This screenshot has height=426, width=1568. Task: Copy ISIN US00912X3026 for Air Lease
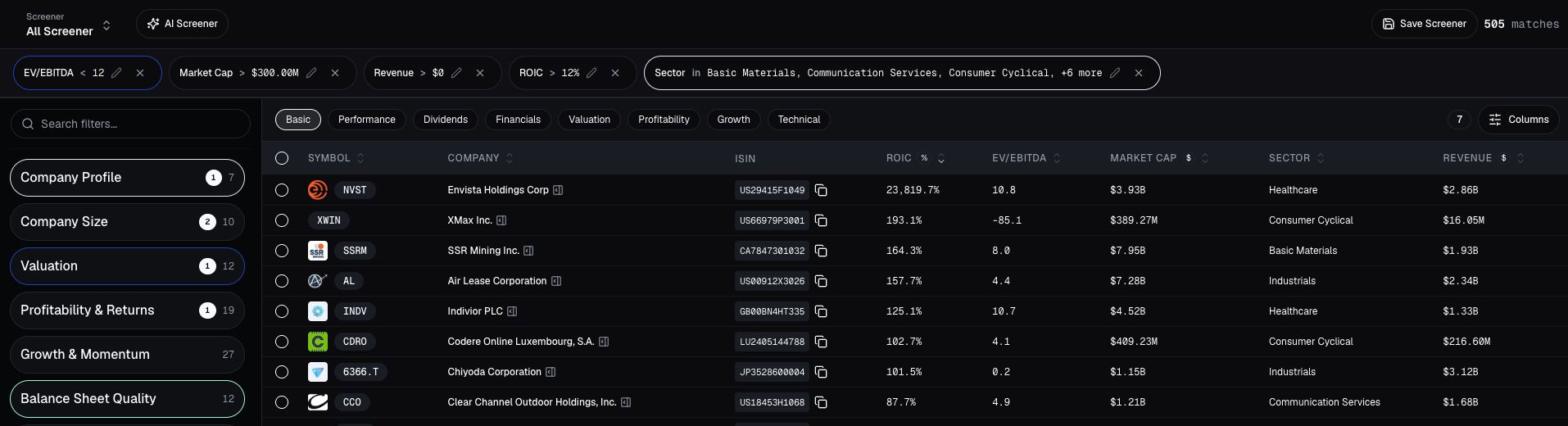821,281
